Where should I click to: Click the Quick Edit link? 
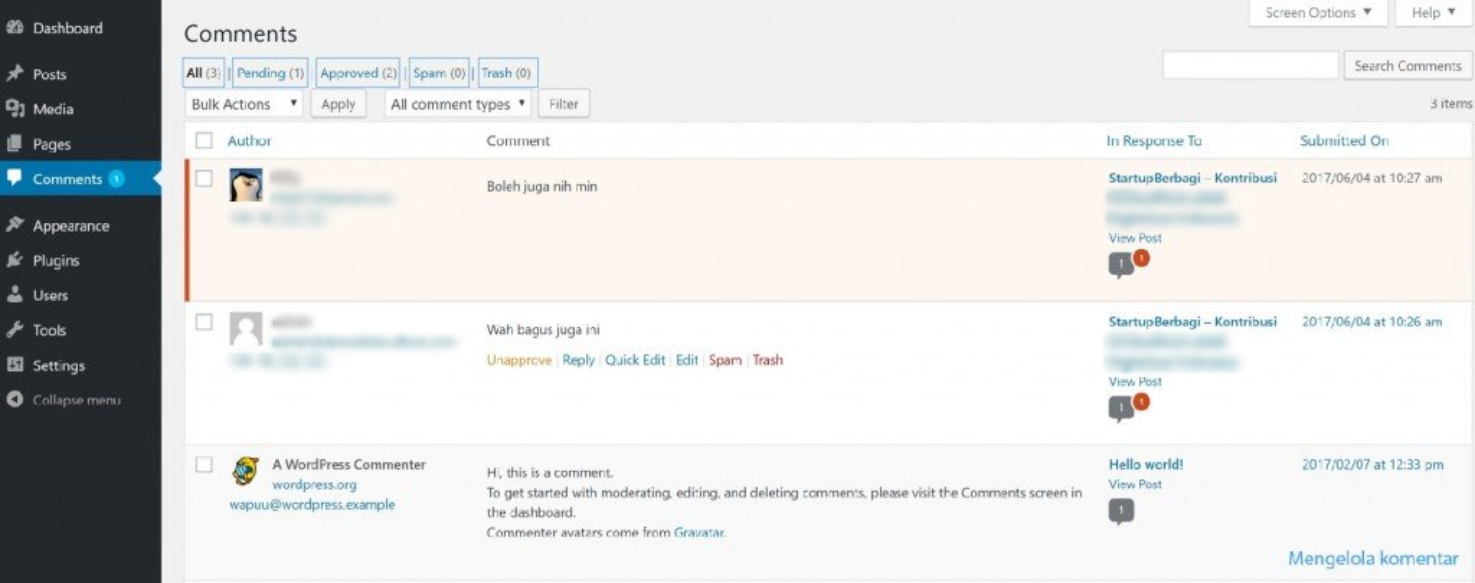pos(635,360)
